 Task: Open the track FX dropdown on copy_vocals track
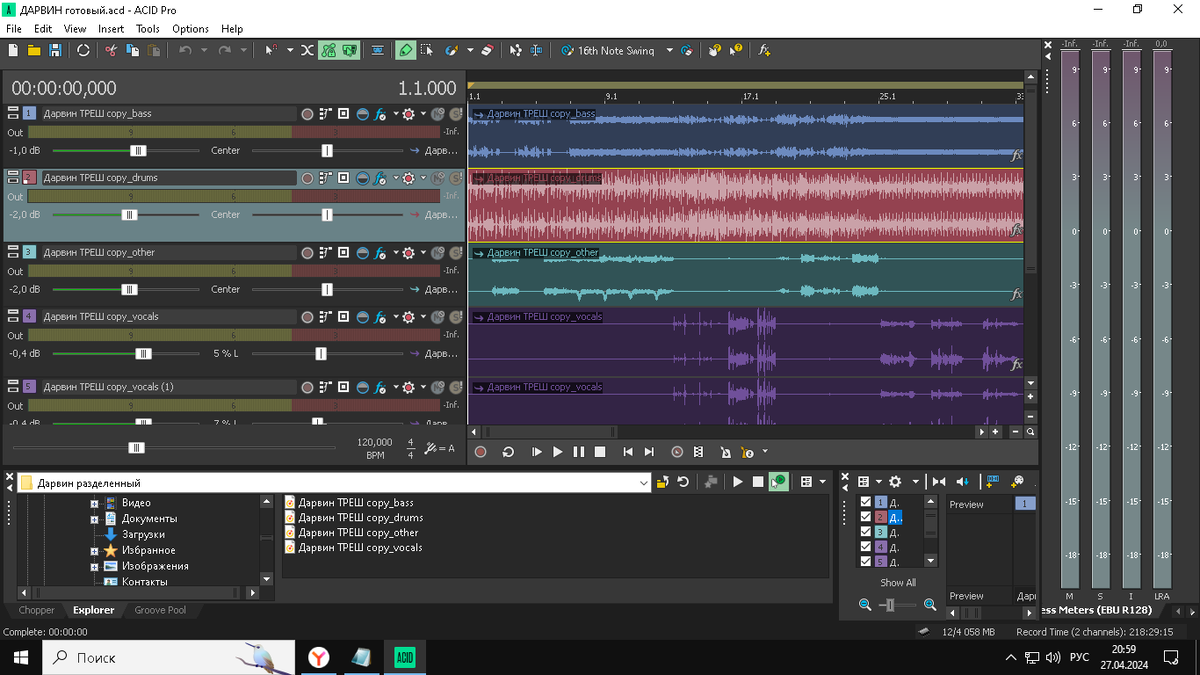(395, 317)
